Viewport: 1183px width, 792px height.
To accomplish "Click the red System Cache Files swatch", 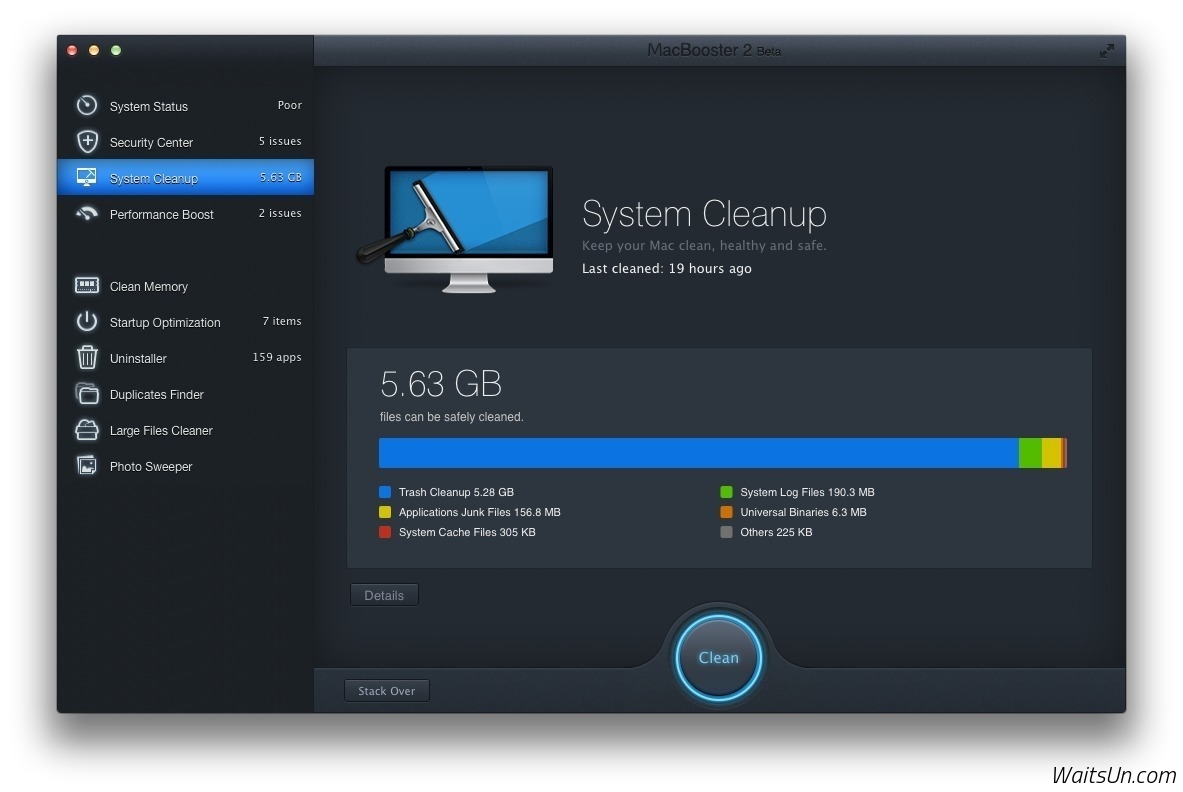I will pyautogui.click(x=385, y=532).
